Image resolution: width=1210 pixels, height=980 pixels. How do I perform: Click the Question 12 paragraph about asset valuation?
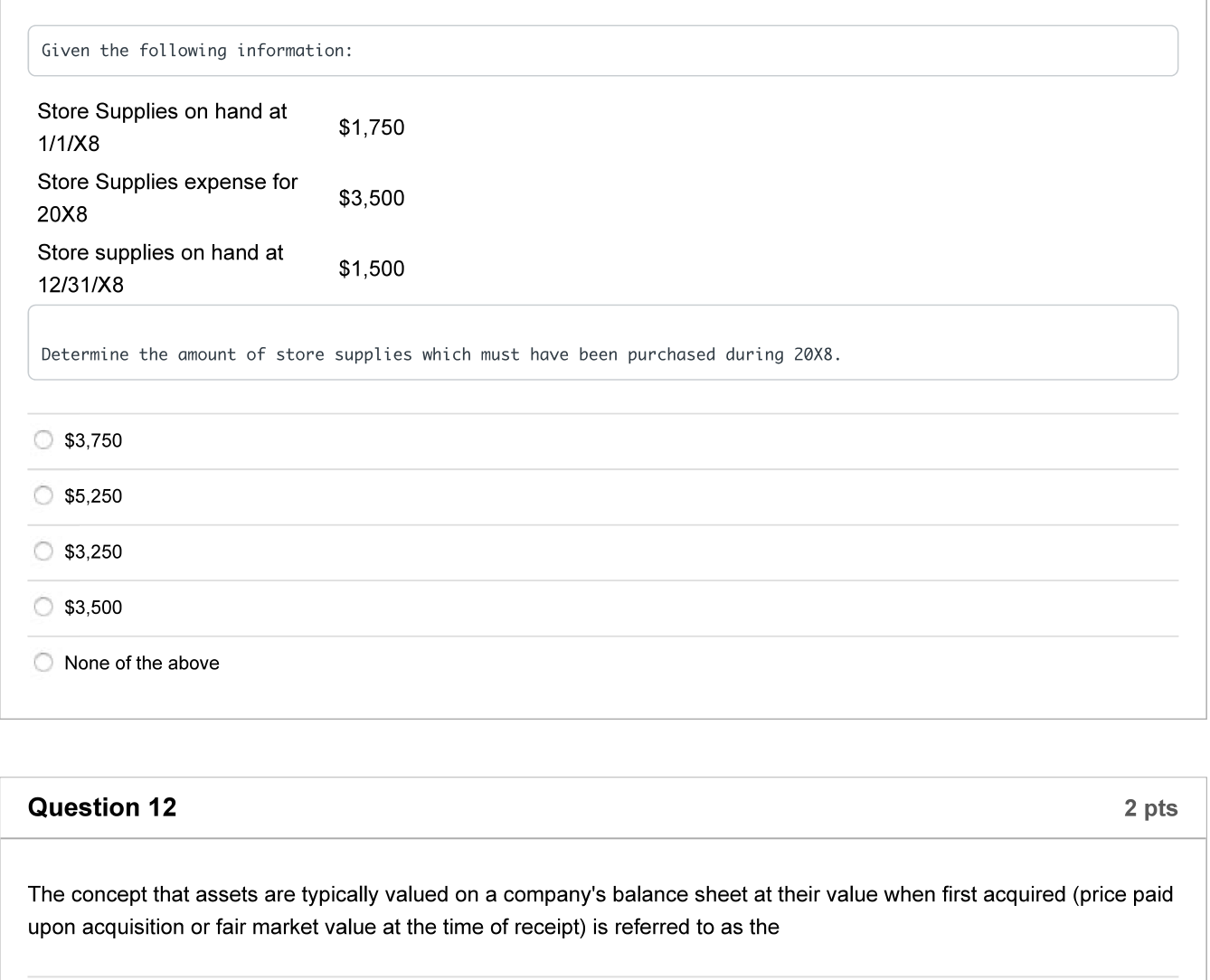pyautogui.click(x=600, y=910)
